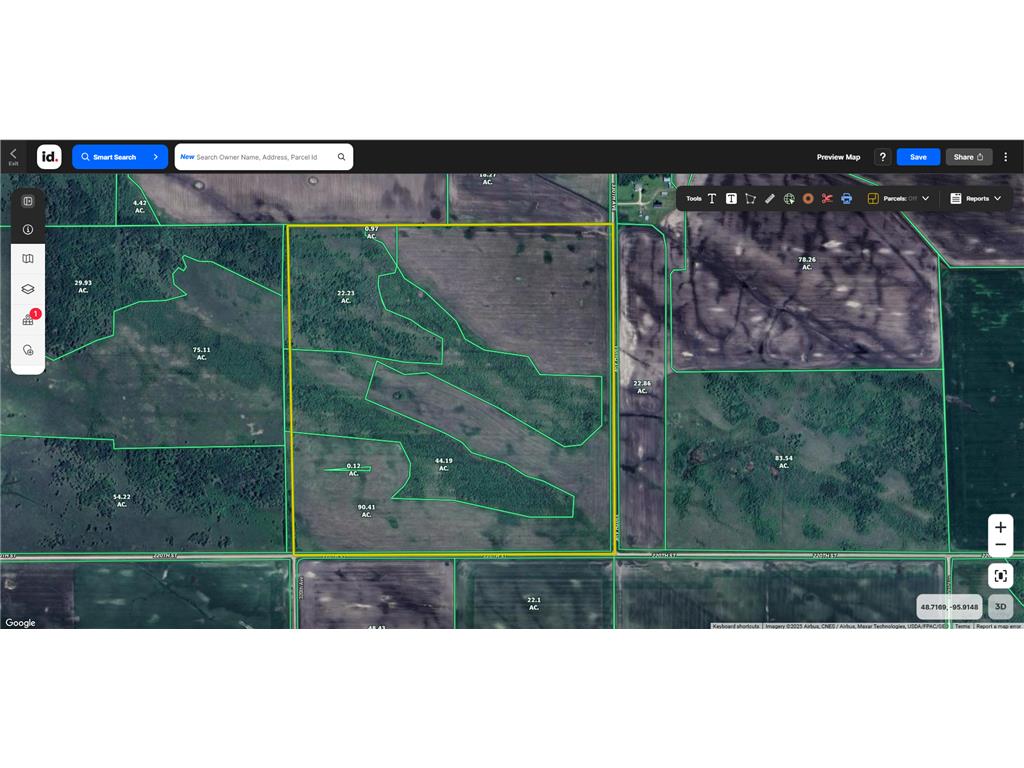Open the Parcels options dropdown chevron
This screenshot has height=768, width=1024.
(x=924, y=198)
